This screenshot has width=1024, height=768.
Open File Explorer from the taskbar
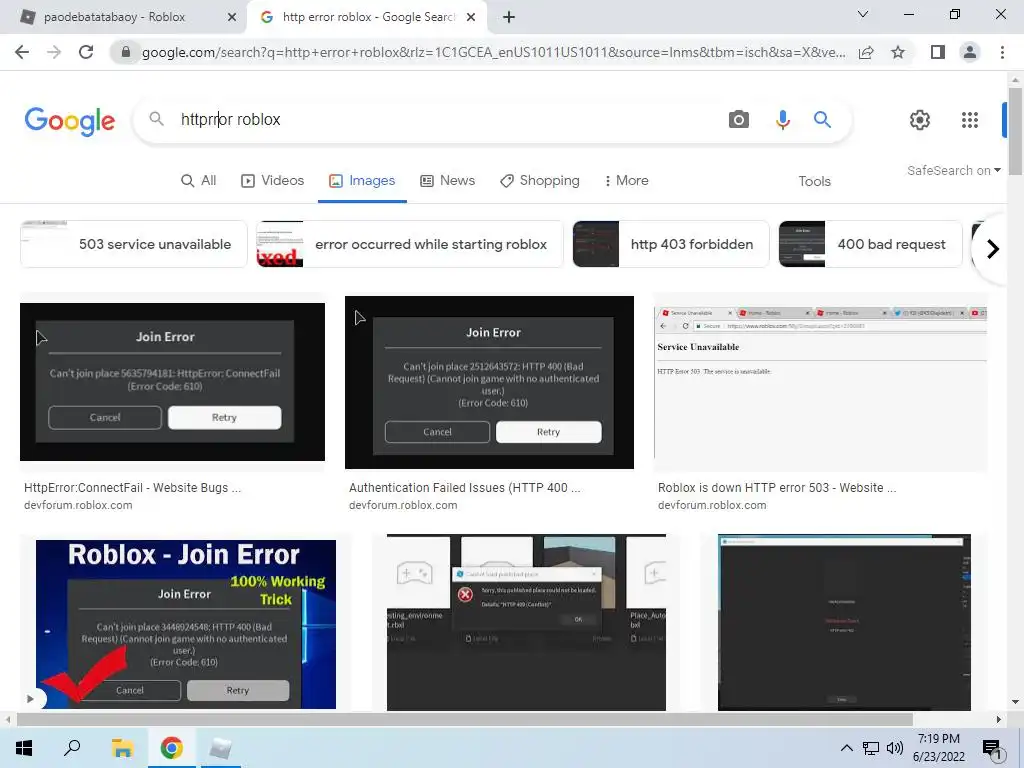tap(122, 748)
